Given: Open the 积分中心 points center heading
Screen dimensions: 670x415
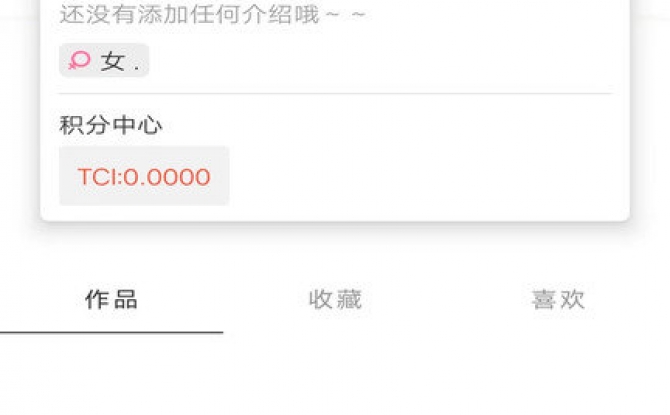Looking at the screenshot, I should 111,125.
